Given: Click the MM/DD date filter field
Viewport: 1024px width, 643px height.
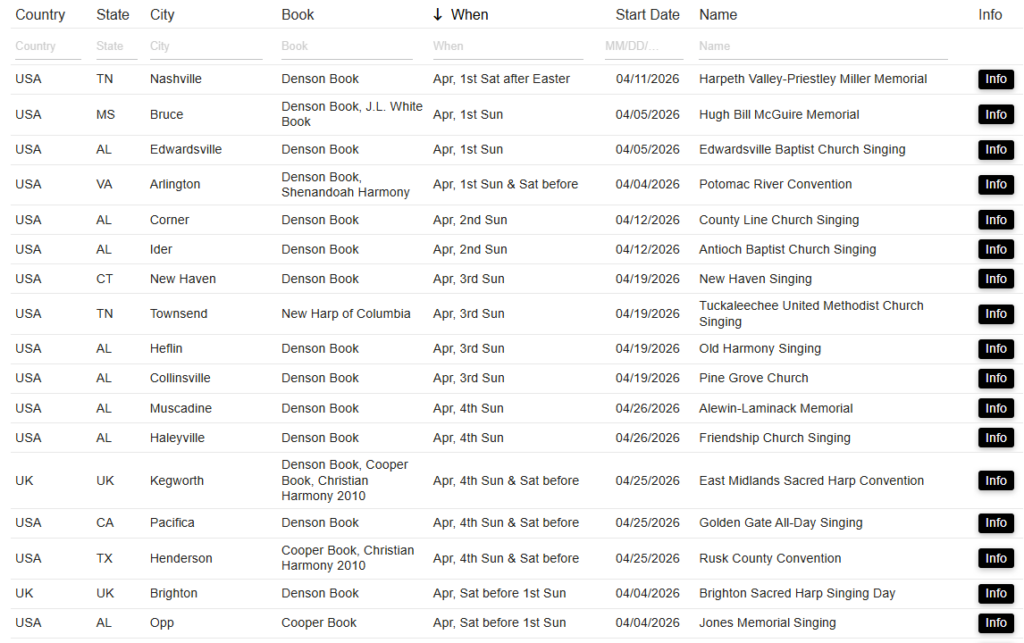Looking at the screenshot, I should (x=643, y=46).
